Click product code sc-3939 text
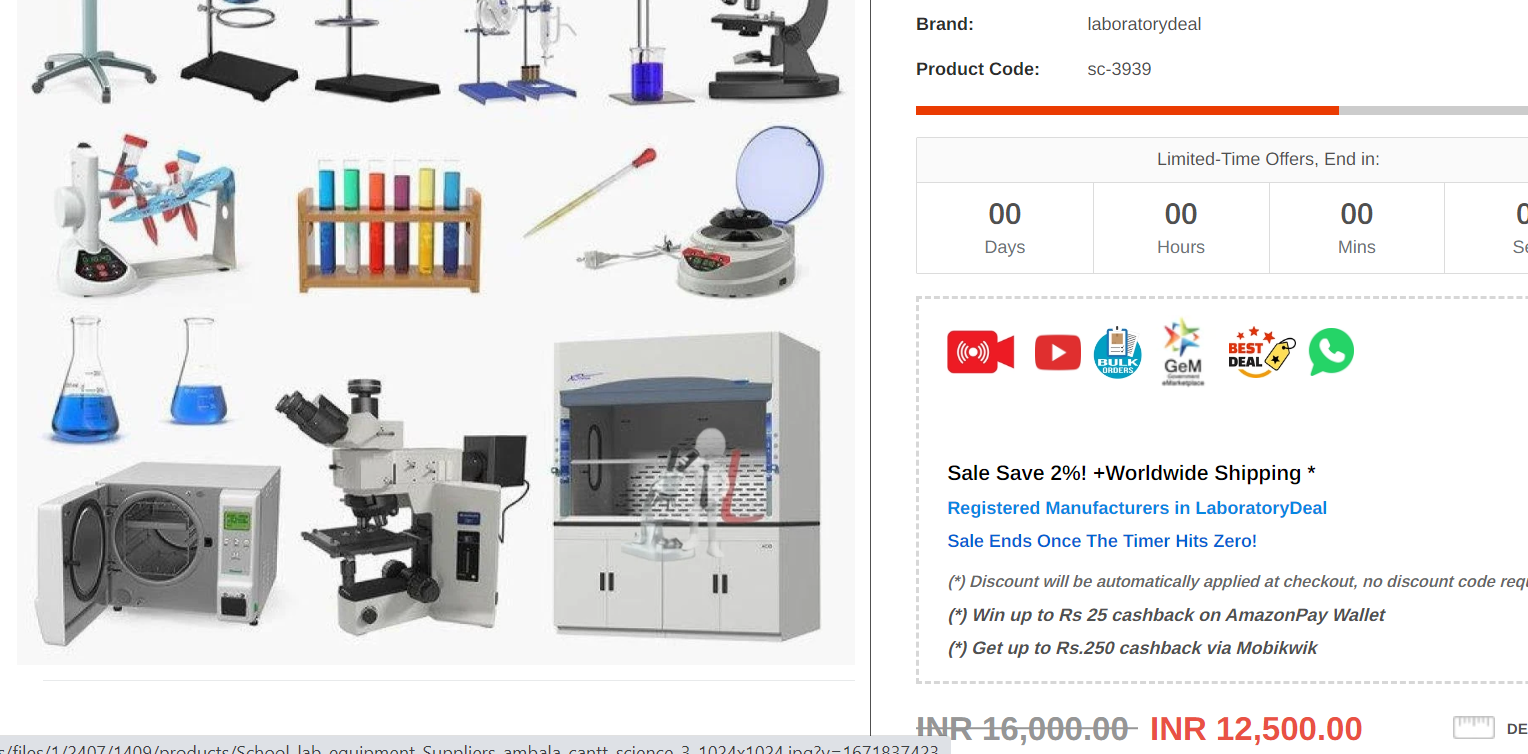Viewport: 1528px width, 754px height. point(1119,69)
